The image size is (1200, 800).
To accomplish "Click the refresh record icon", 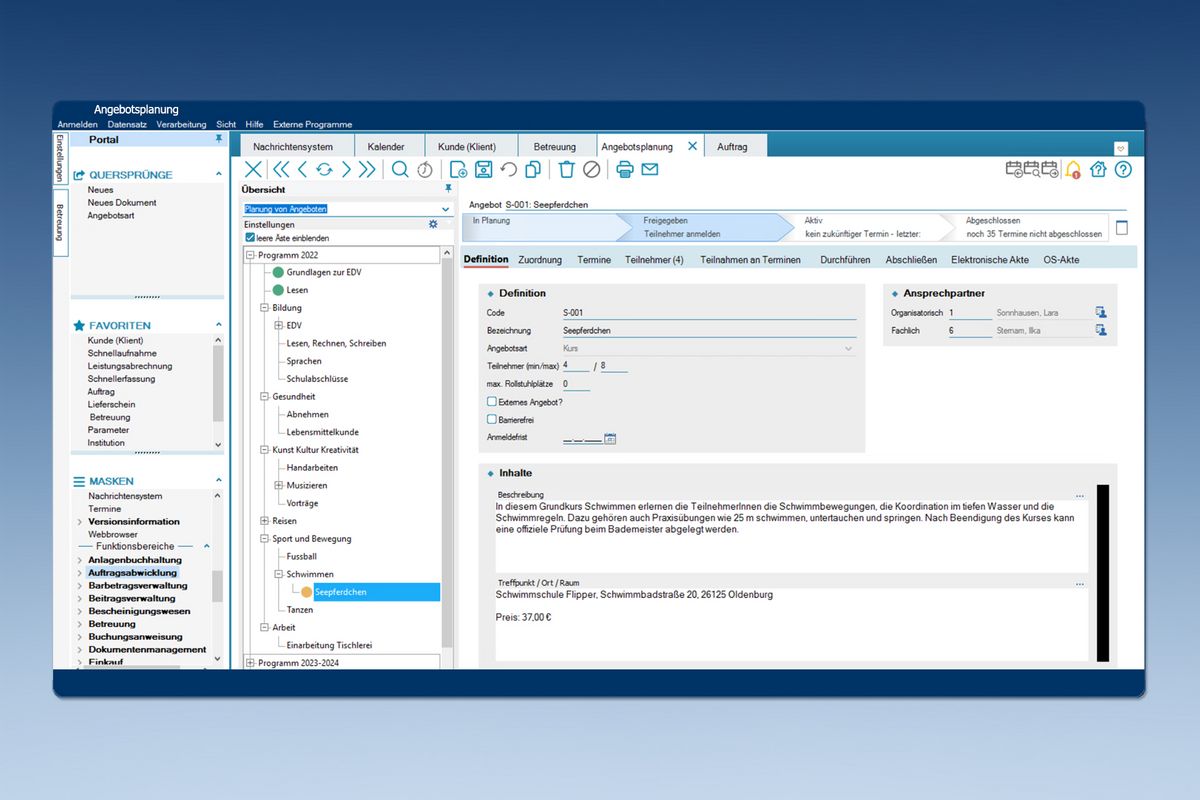I will point(324,169).
